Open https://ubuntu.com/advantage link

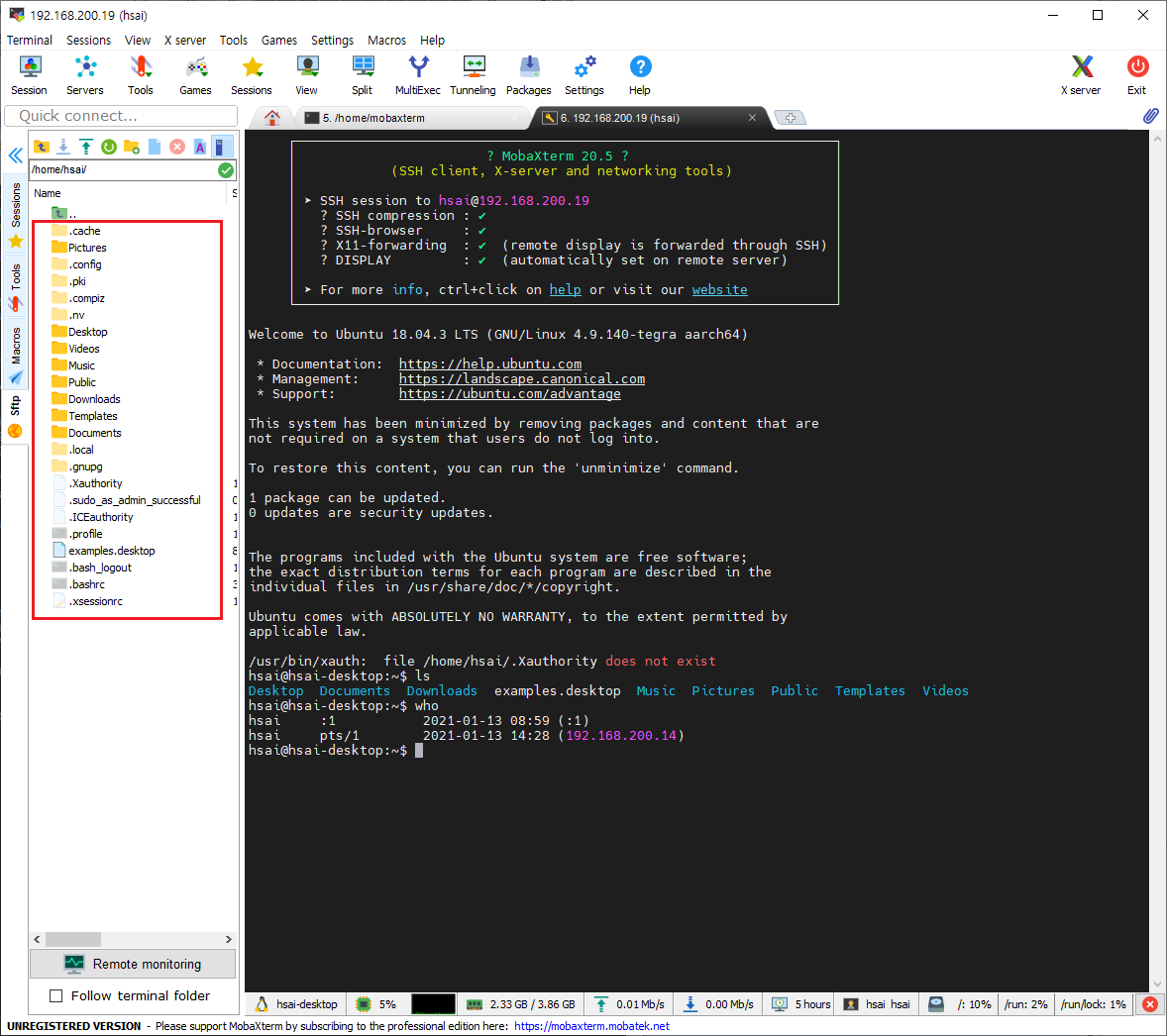coord(510,394)
